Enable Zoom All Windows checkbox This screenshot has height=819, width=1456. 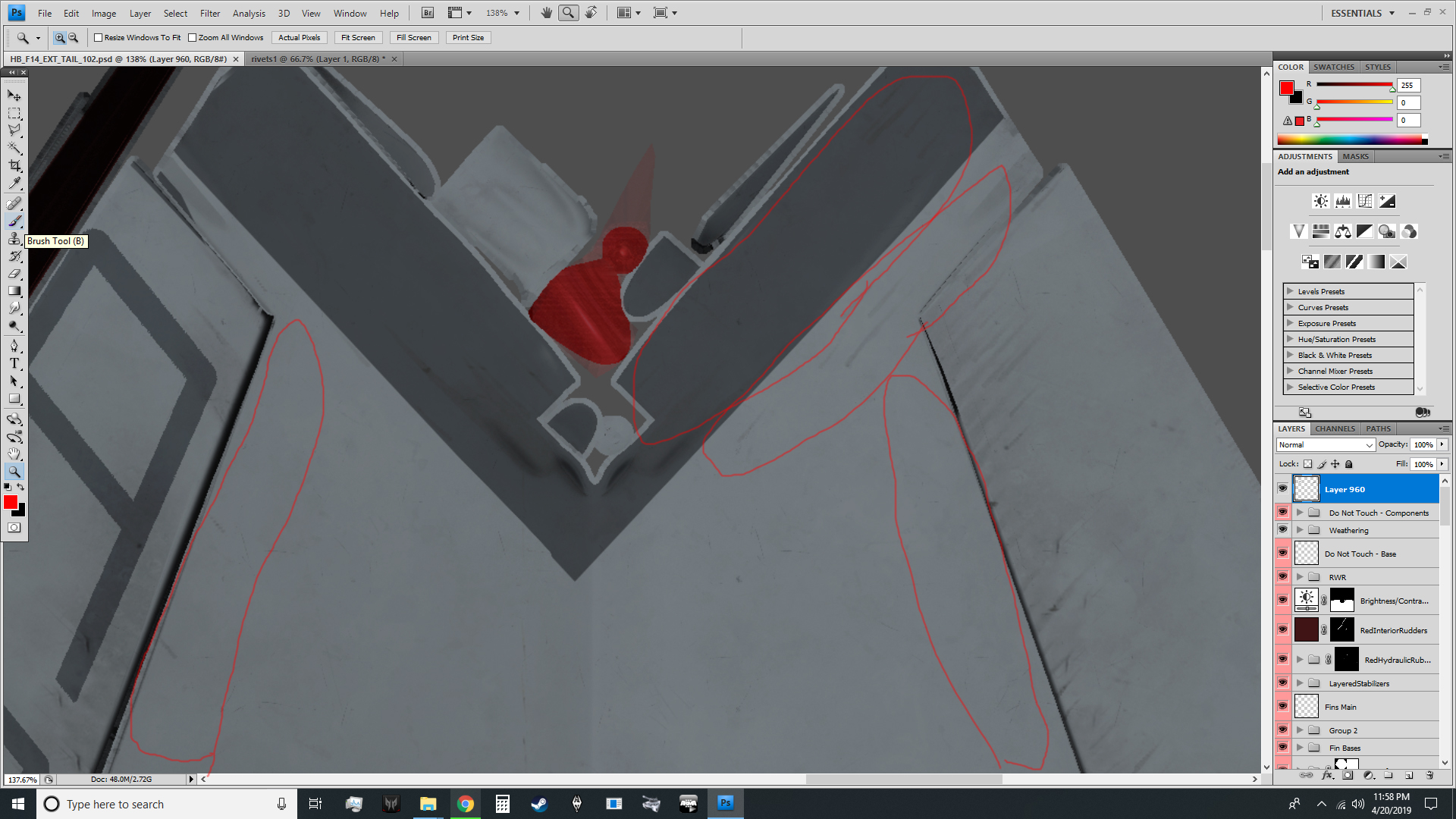coord(192,37)
